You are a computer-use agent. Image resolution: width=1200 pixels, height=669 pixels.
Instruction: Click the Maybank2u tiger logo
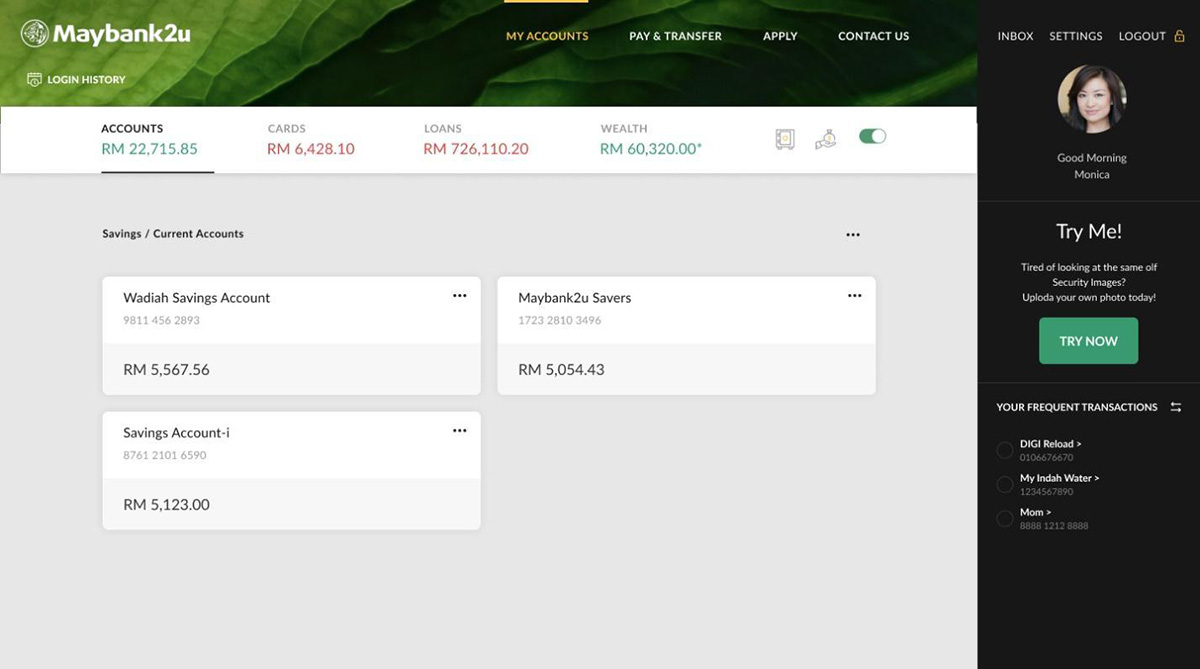pos(35,34)
